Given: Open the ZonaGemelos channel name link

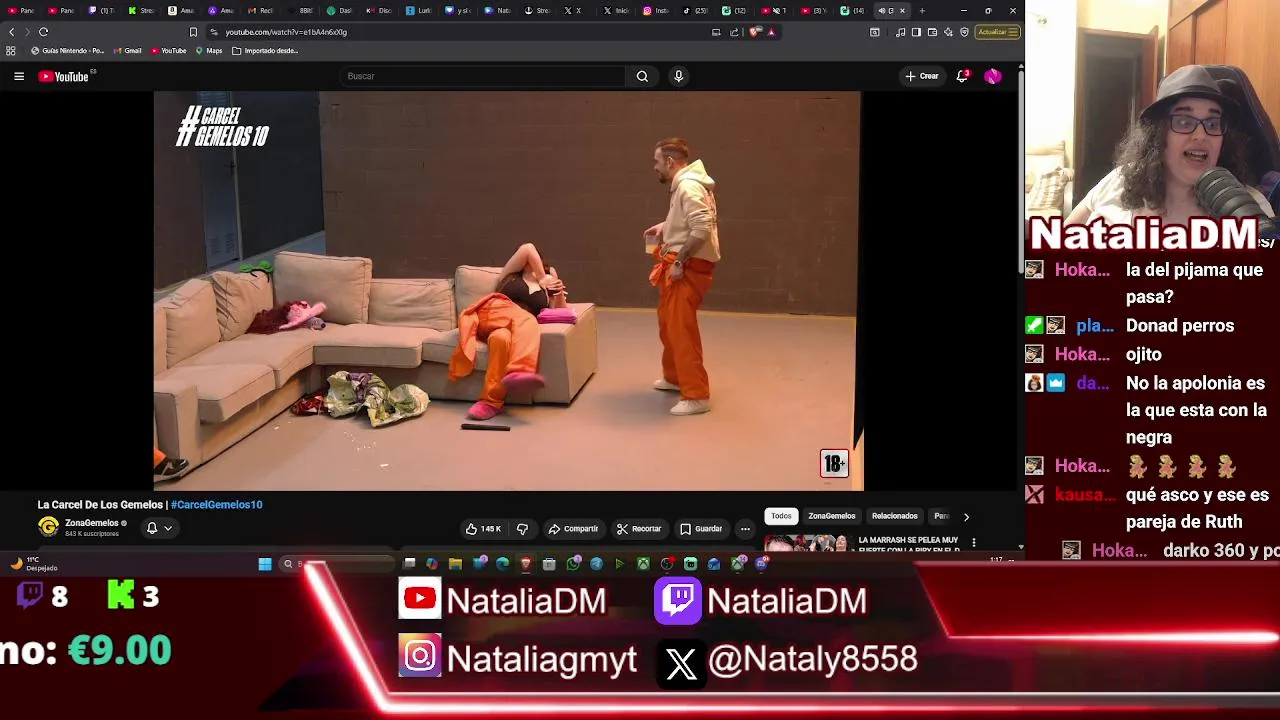Looking at the screenshot, I should click(92, 523).
